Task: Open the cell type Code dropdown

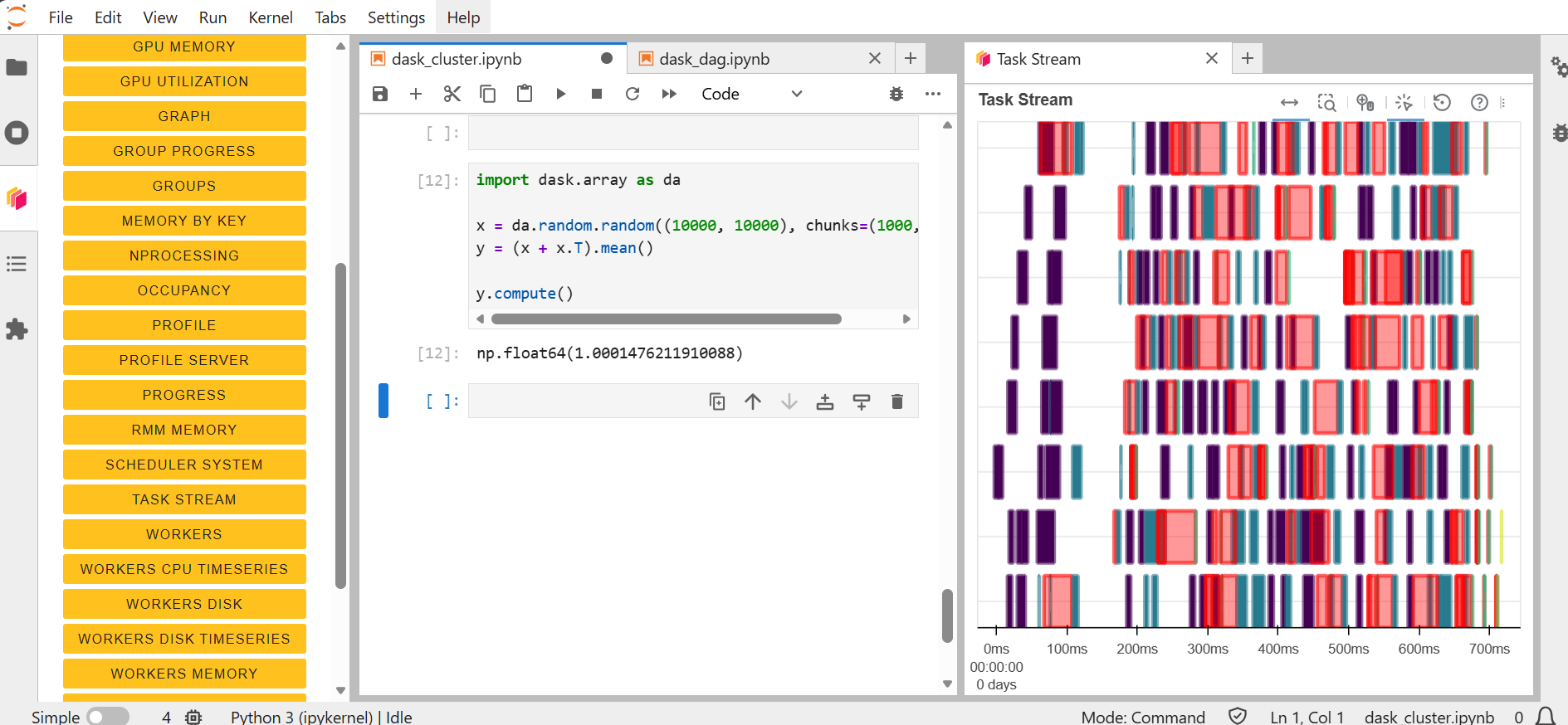Action: 751,94
